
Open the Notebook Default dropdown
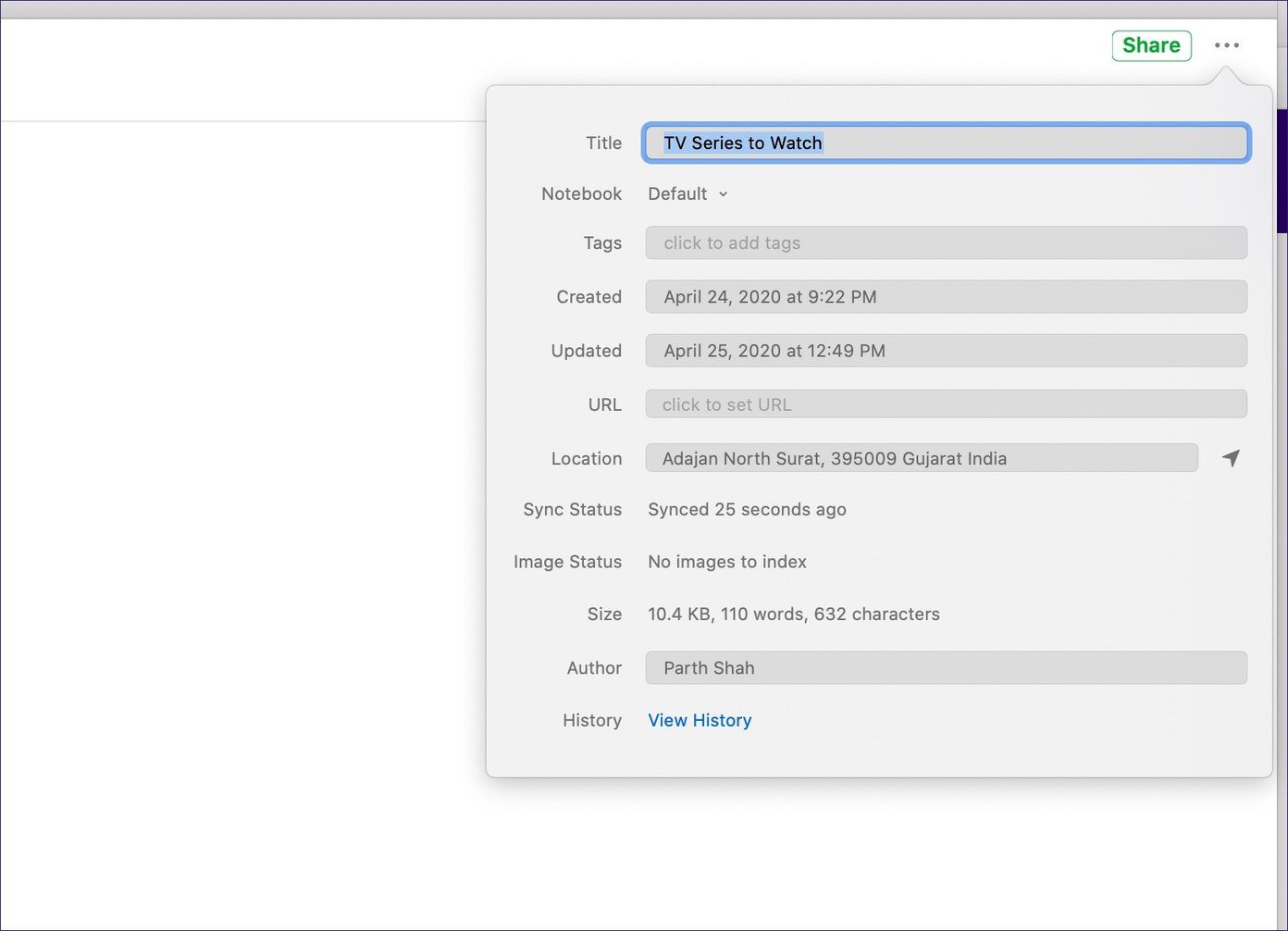pos(687,193)
